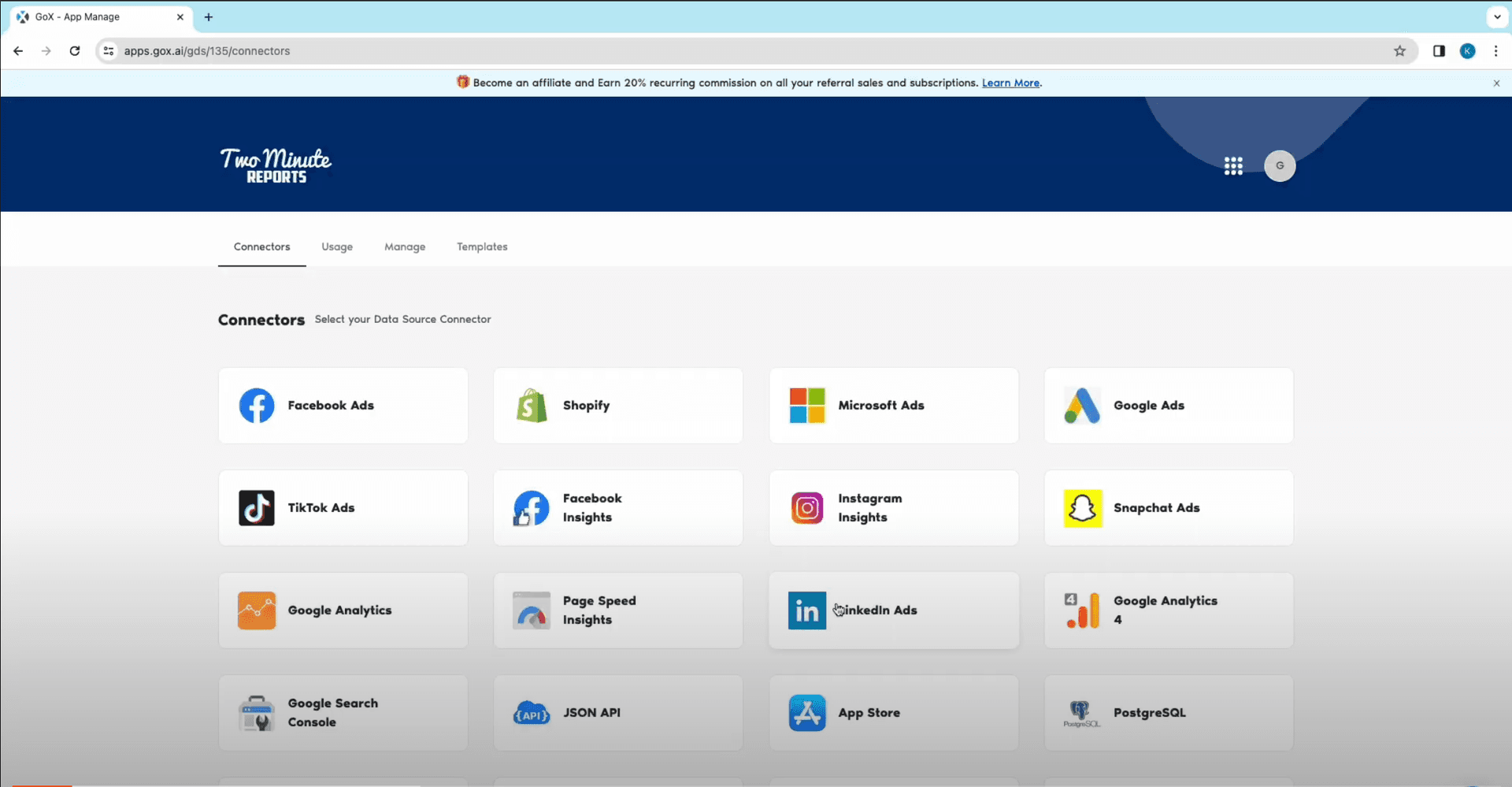
Task: Open the Chrome profile K icon
Action: tap(1468, 51)
